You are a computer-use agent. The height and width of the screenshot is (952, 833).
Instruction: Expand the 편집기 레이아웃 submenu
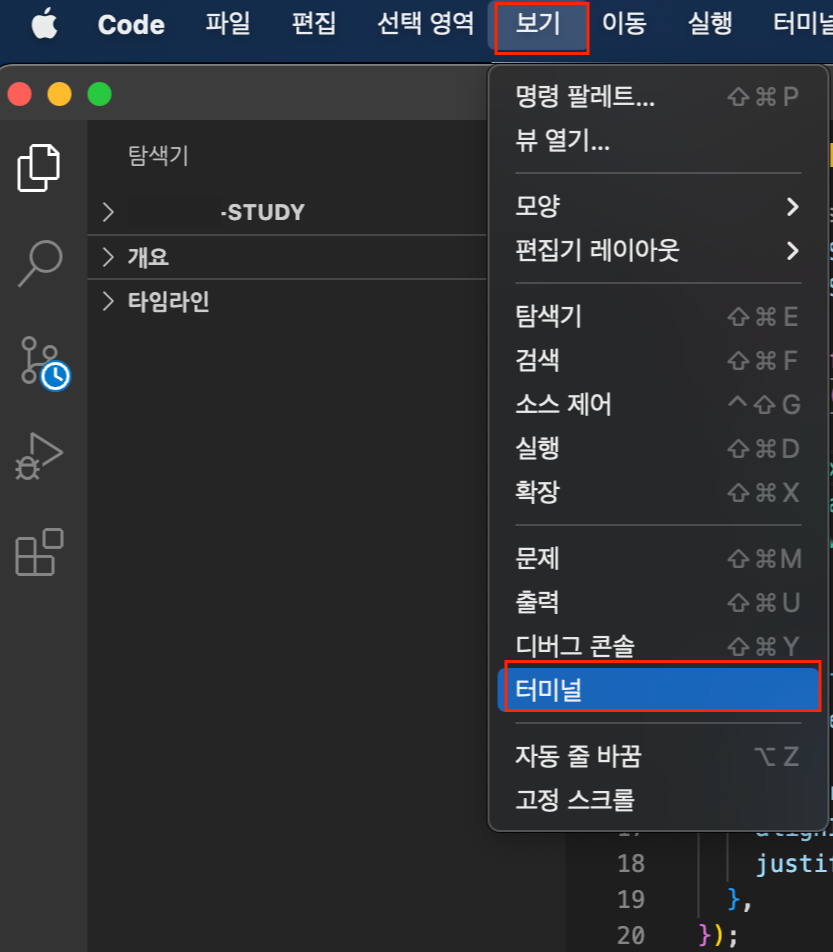click(x=658, y=250)
